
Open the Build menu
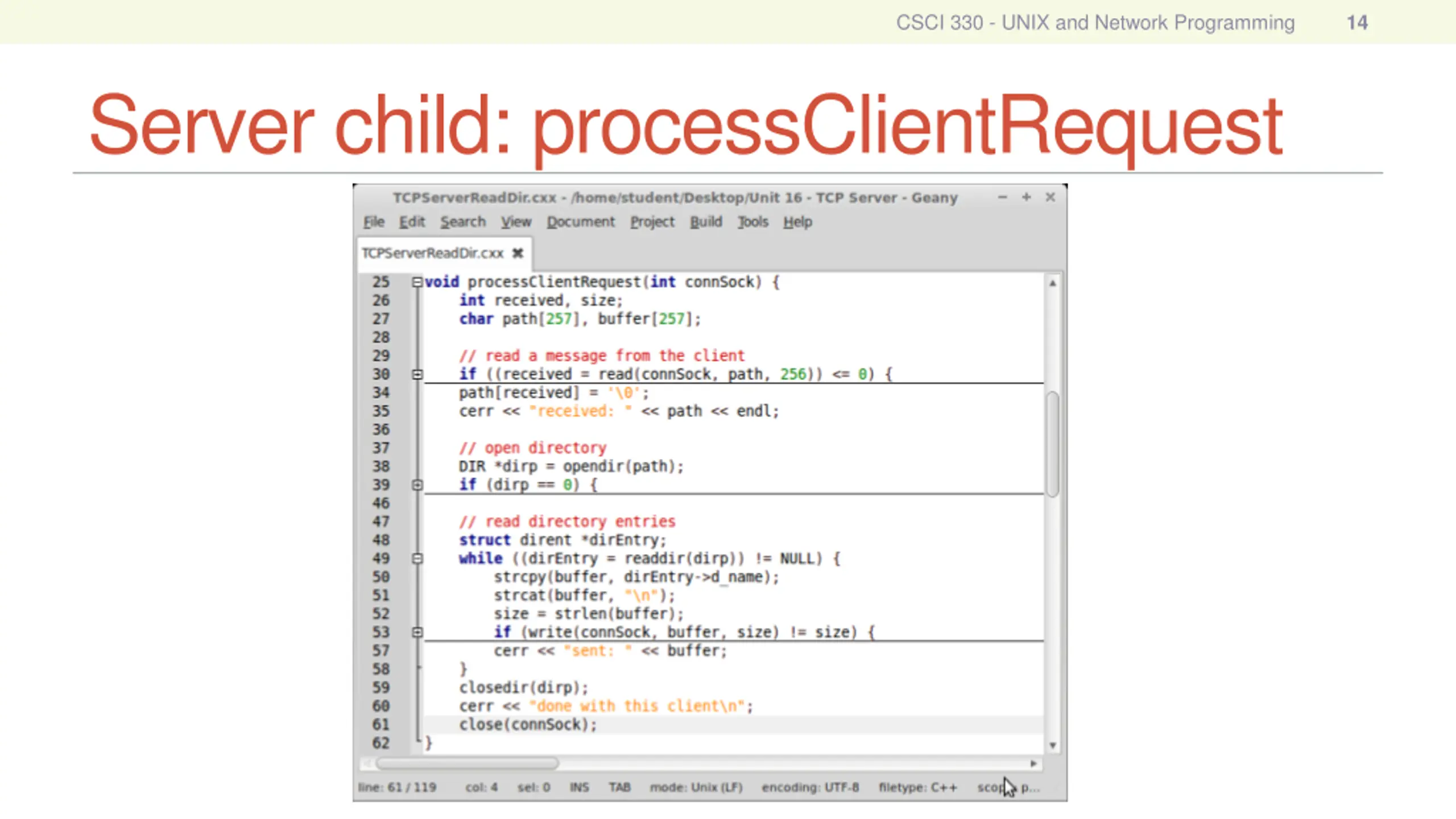coord(706,222)
